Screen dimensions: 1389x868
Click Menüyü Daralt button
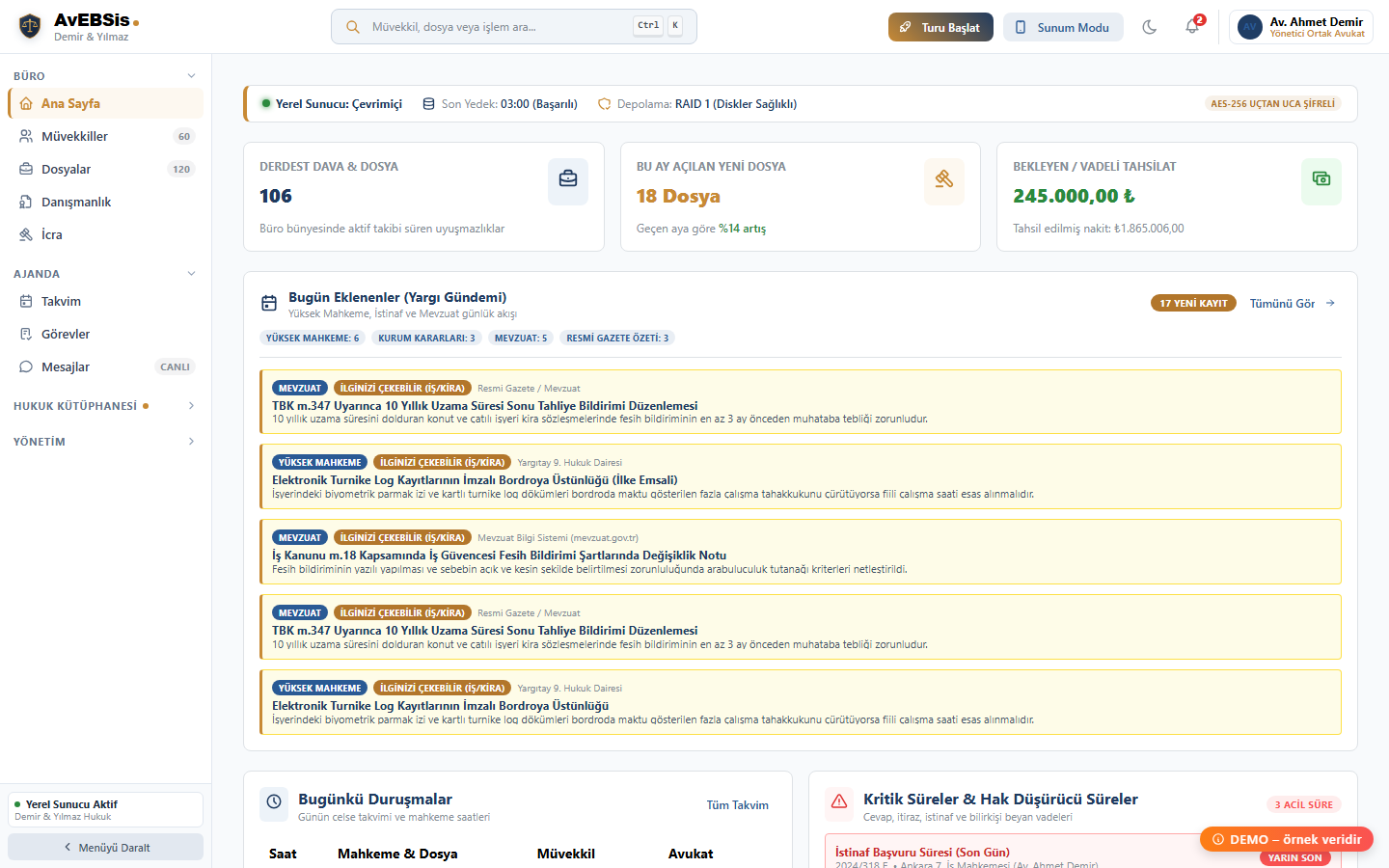(x=105, y=847)
